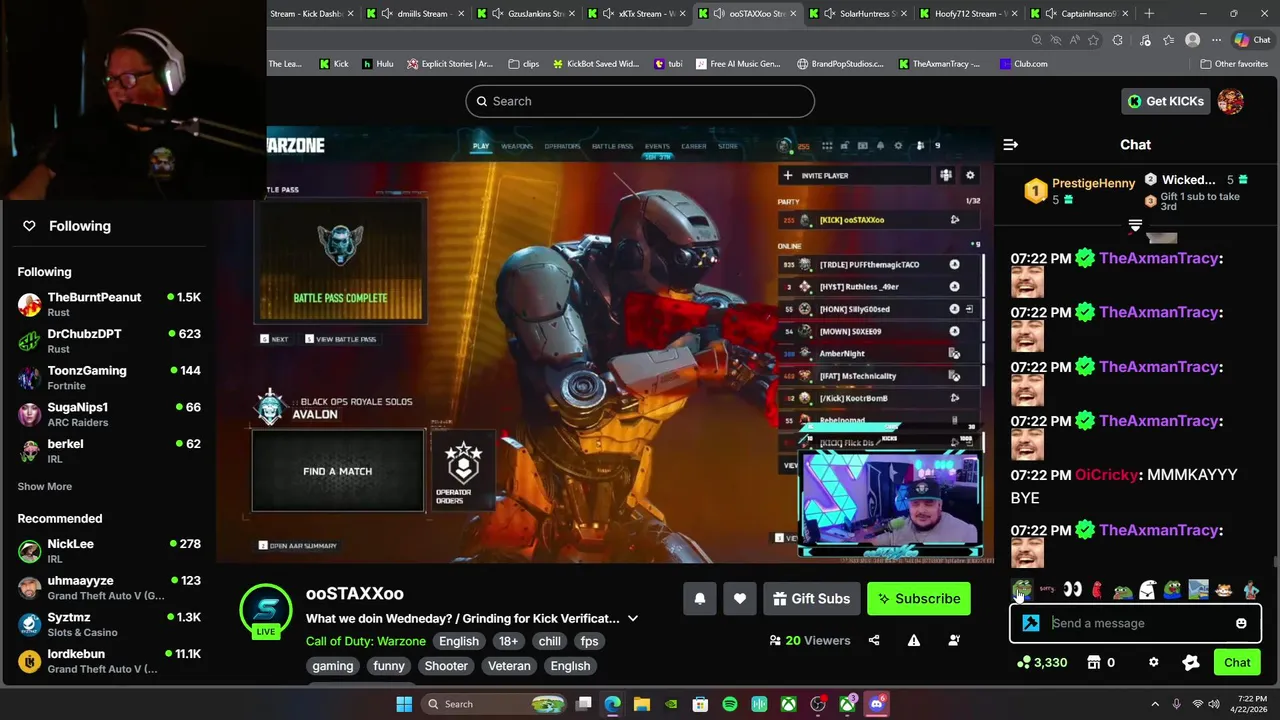1280x720 pixels.
Task: Open TheBurntPeanut channel in sidebar
Action: 108,304
